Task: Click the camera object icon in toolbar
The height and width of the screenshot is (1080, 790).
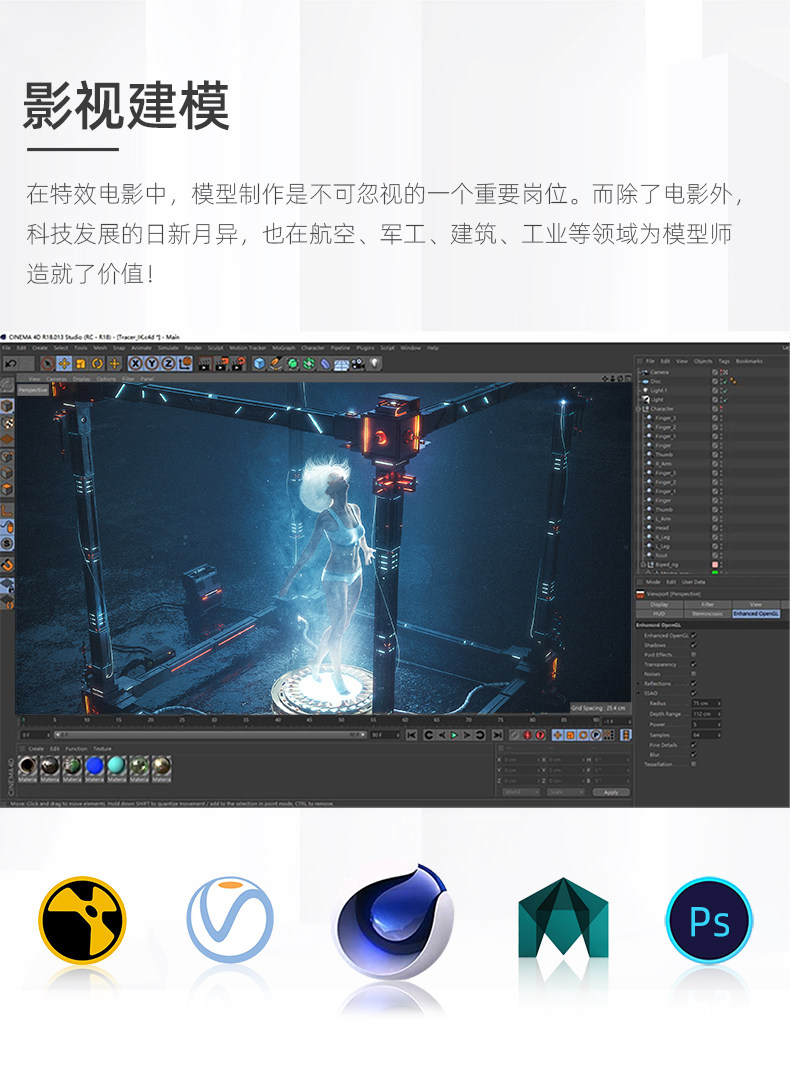Action: 358,364
